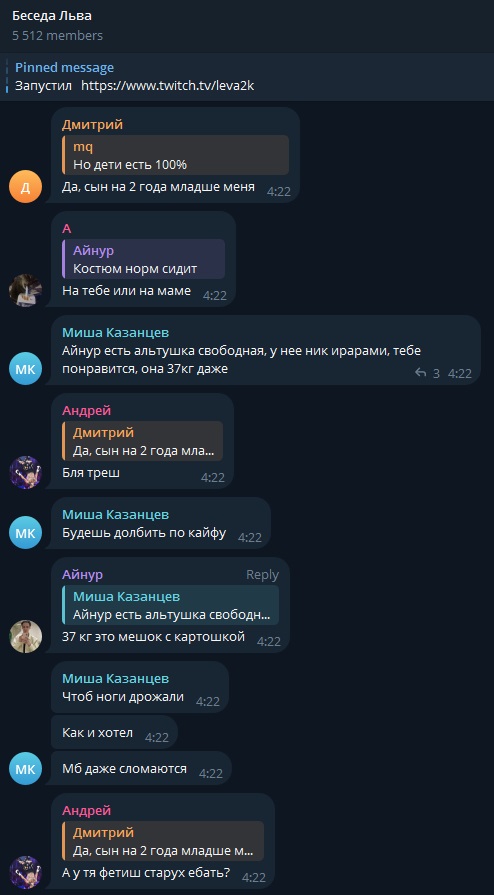This screenshot has height=895, width=494.
Task: Open the Pinned message bar
Action: pyautogui.click(x=247, y=76)
